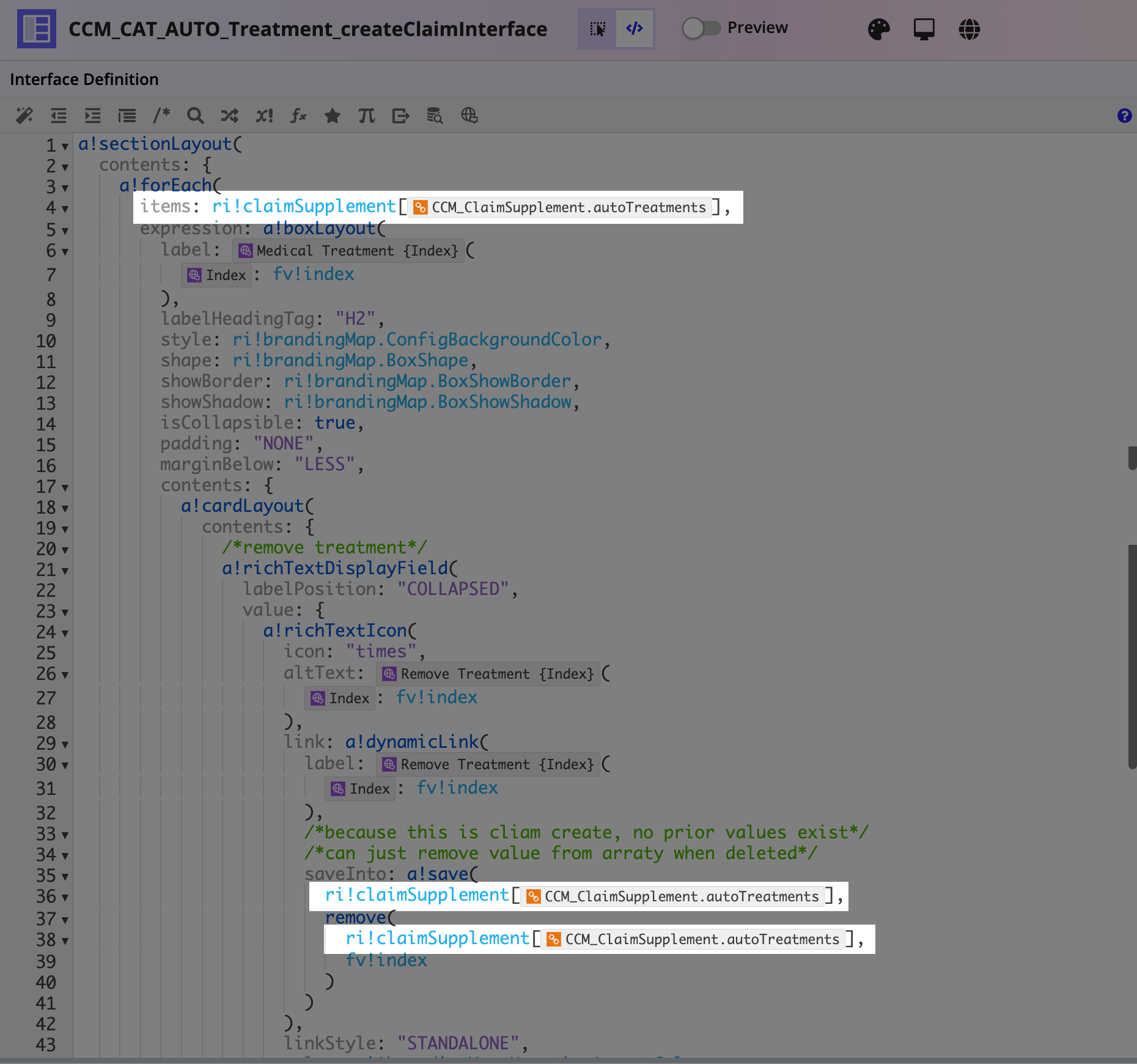Click the CCM_ClaimSupplement.autoTreatments chip on line 4

[x=560, y=207]
